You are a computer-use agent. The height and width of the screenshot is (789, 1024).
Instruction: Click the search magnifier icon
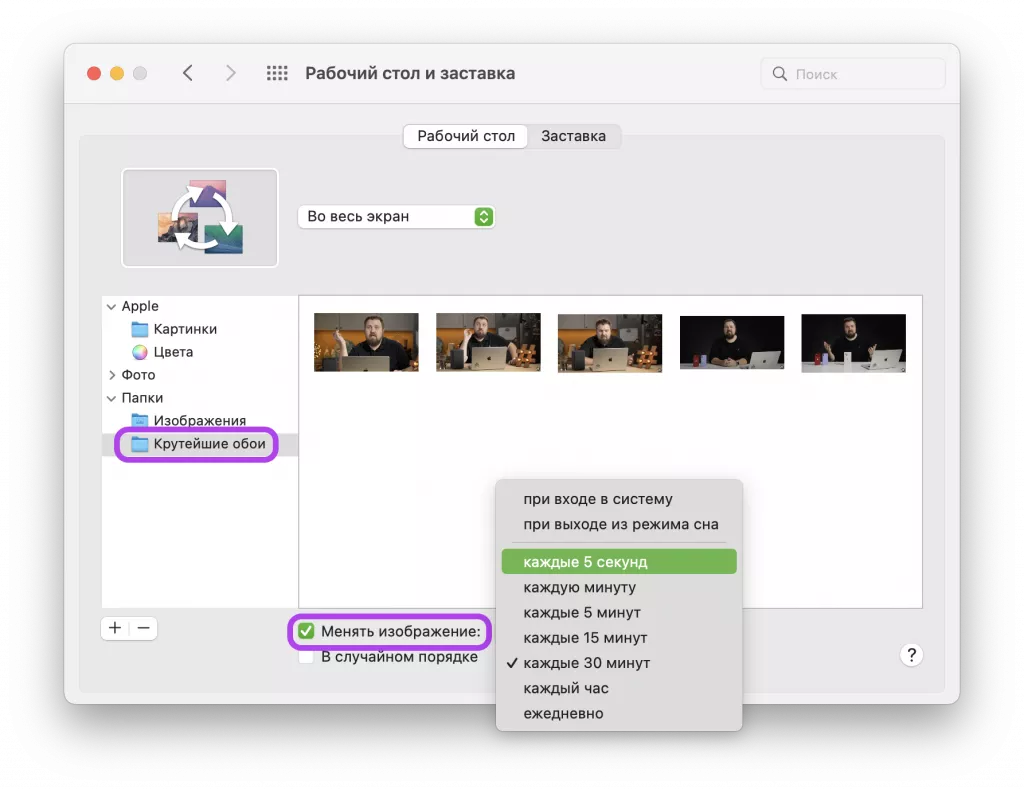(780, 74)
